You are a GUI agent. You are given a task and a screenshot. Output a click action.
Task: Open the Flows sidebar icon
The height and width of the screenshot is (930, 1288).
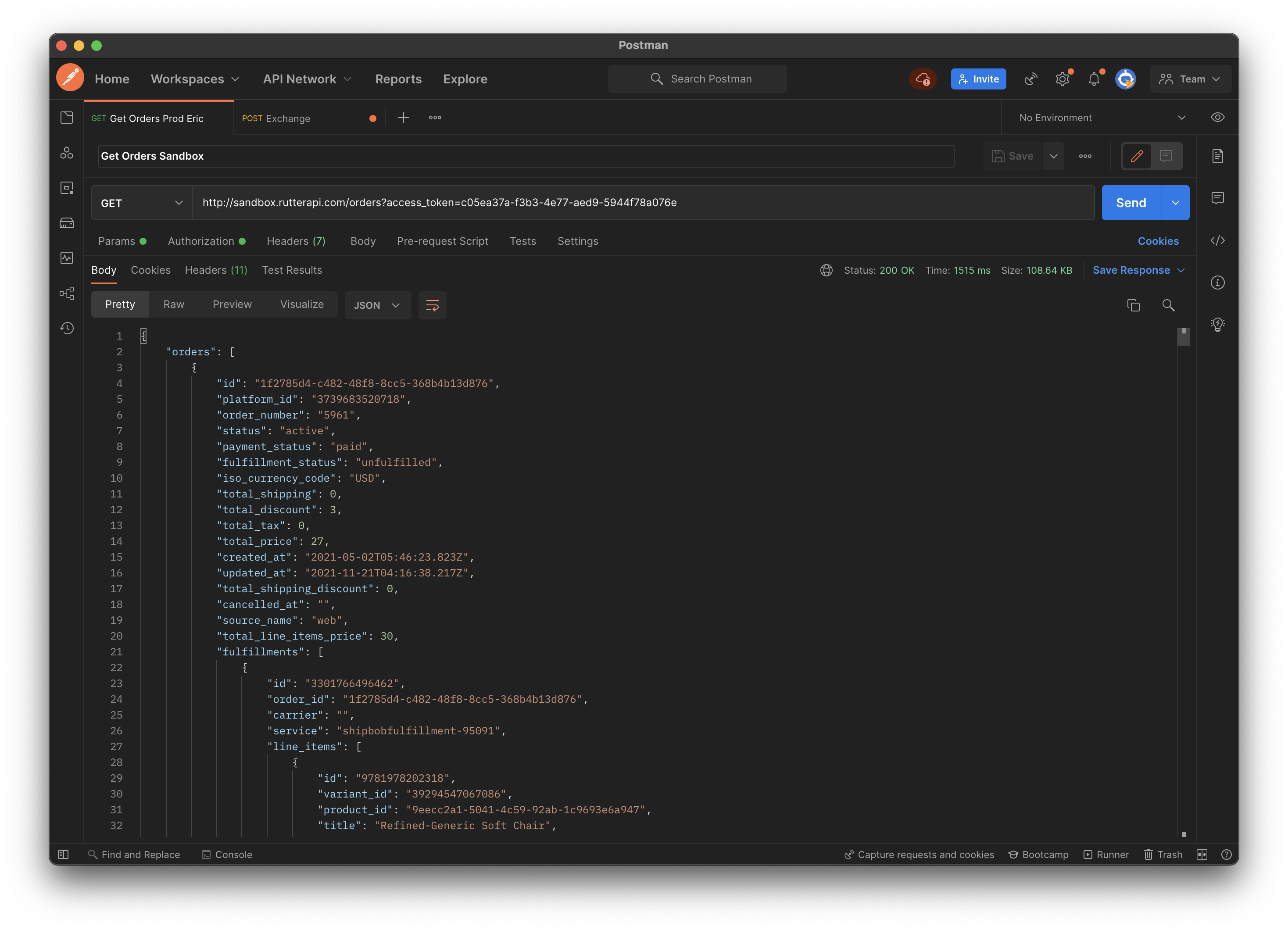coord(67,293)
